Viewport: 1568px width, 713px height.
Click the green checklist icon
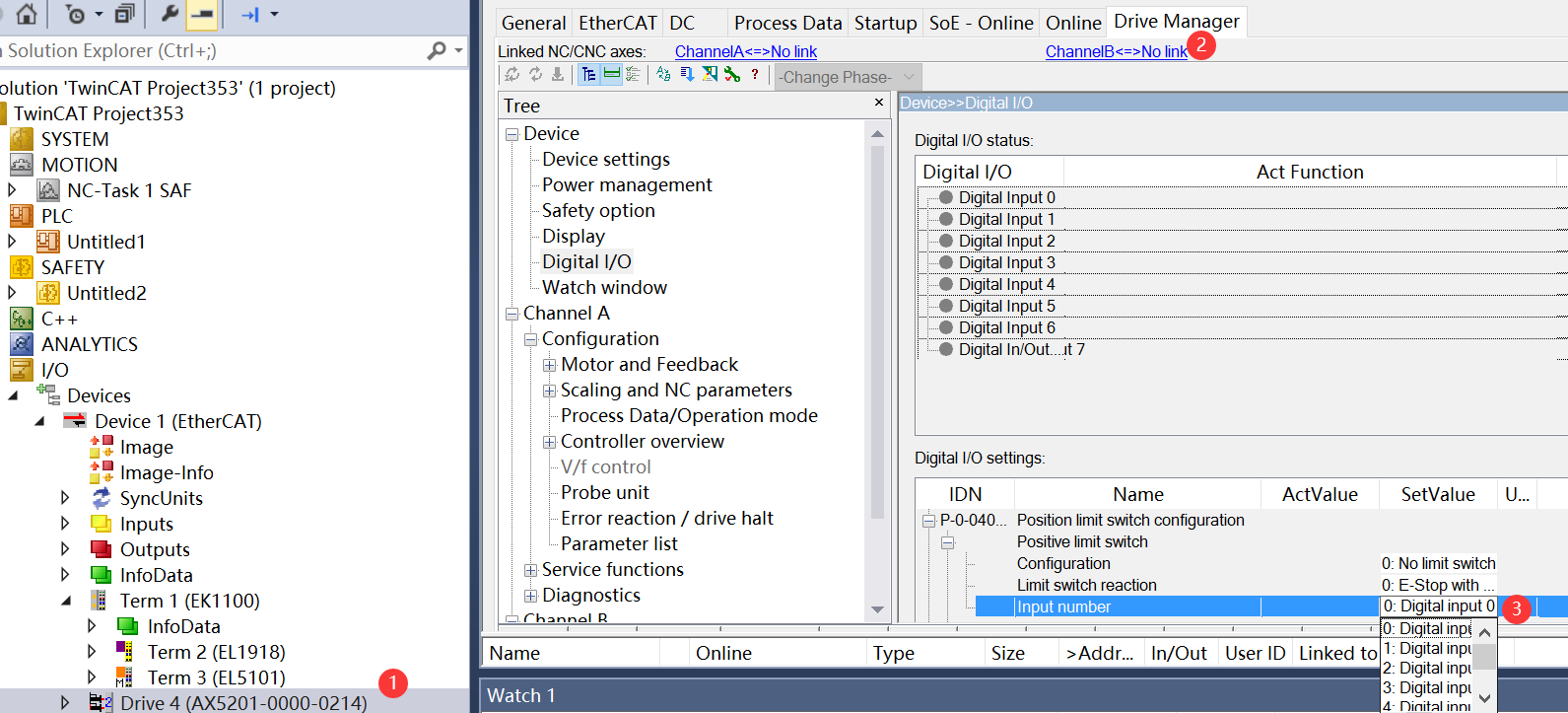tap(633, 75)
